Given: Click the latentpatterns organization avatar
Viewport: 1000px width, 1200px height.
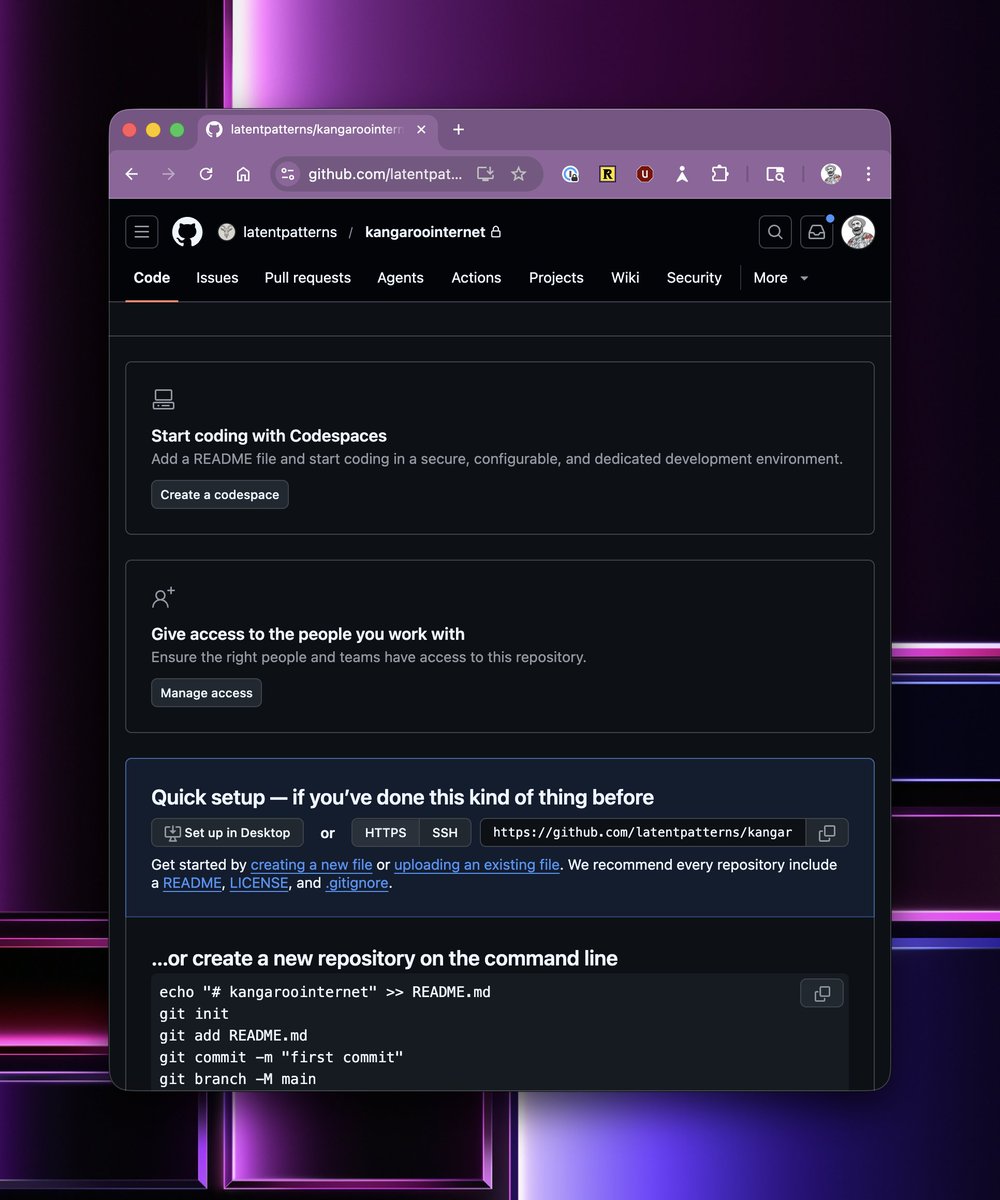Looking at the screenshot, I should [x=226, y=232].
